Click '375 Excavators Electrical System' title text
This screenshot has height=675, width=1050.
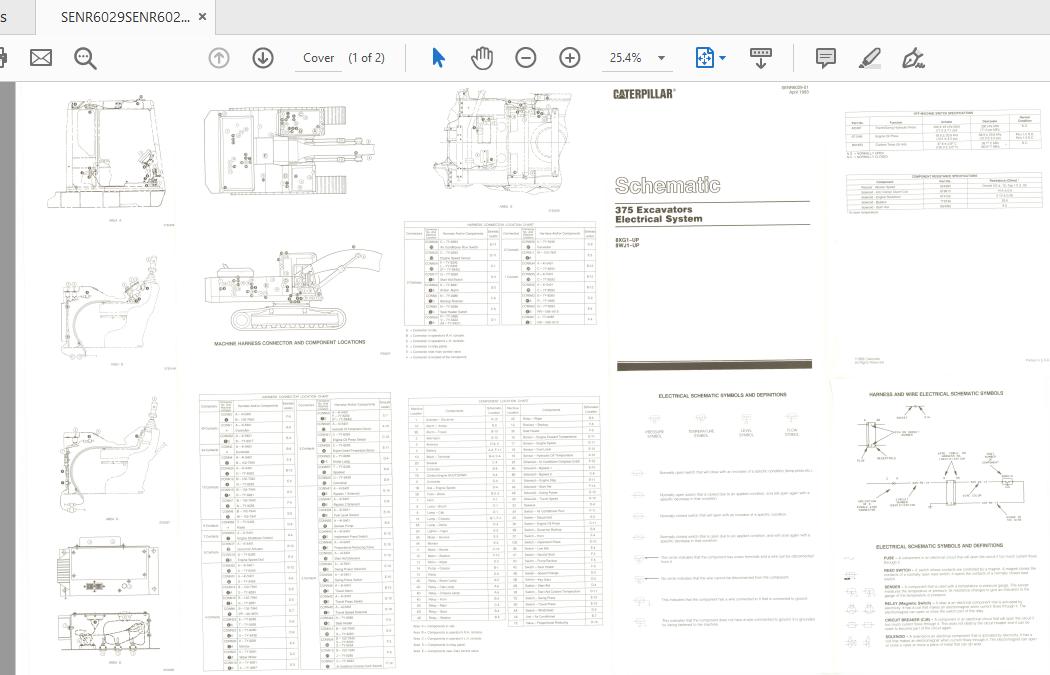659,214
